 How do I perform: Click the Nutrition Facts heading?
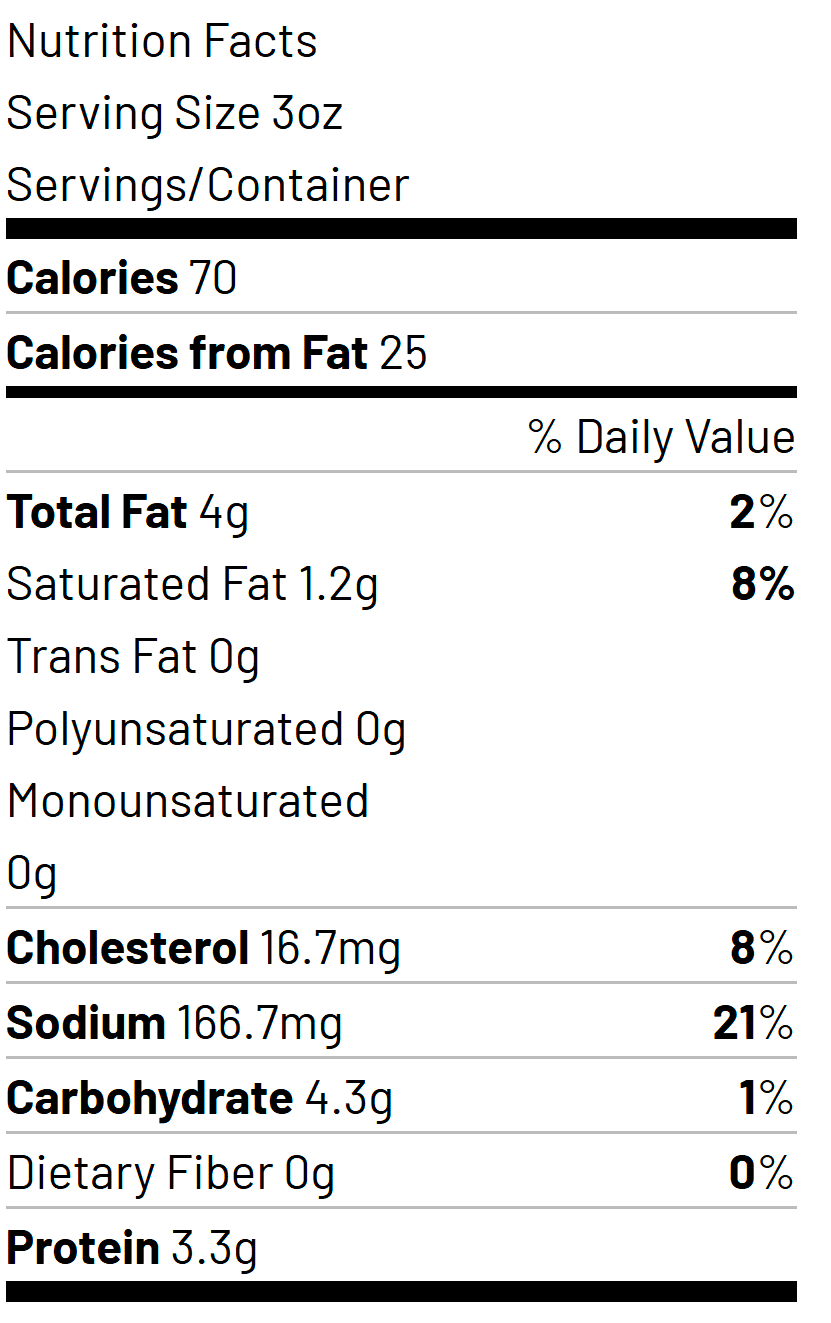tap(162, 42)
